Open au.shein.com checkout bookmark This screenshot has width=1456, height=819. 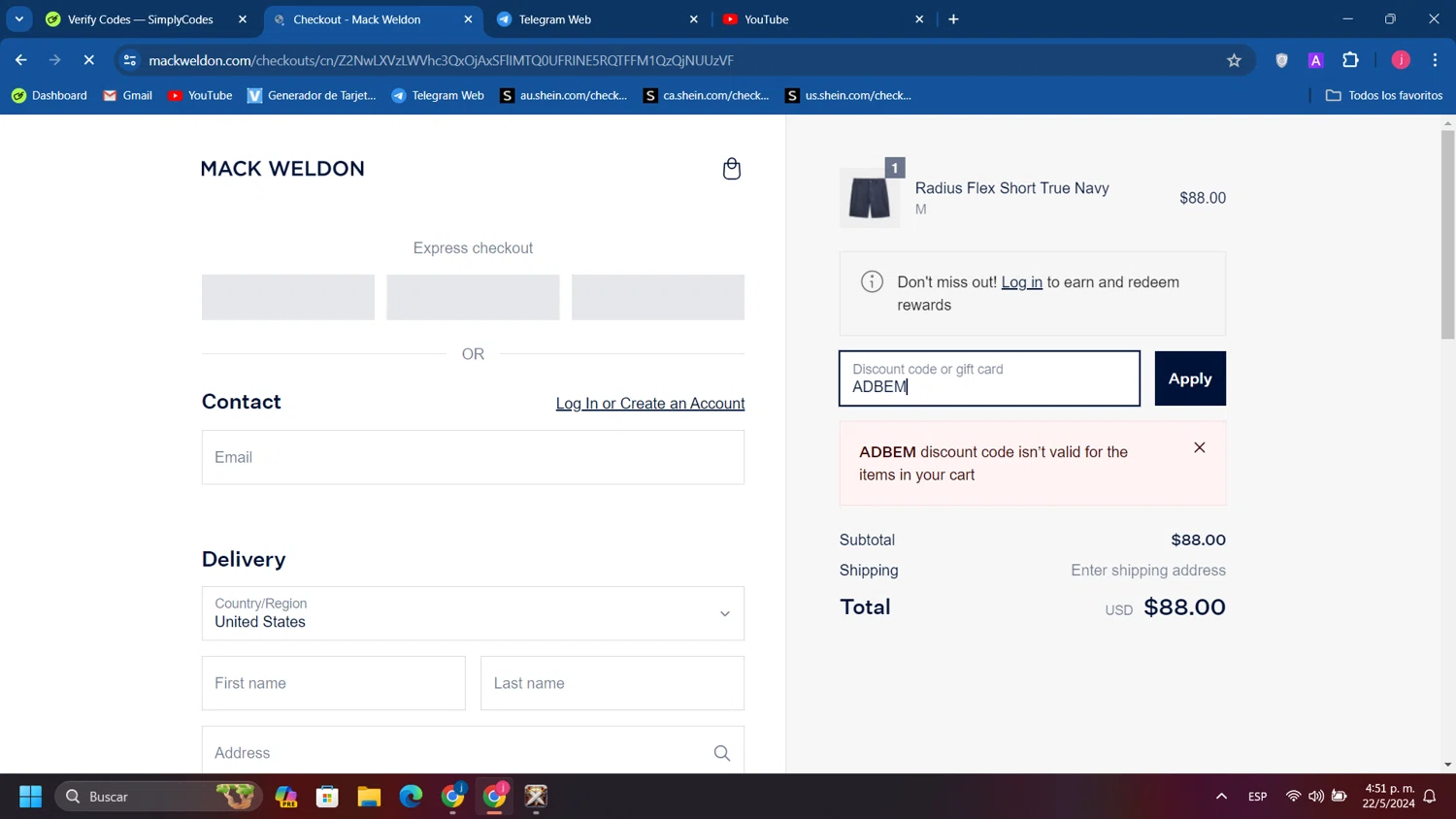(564, 95)
